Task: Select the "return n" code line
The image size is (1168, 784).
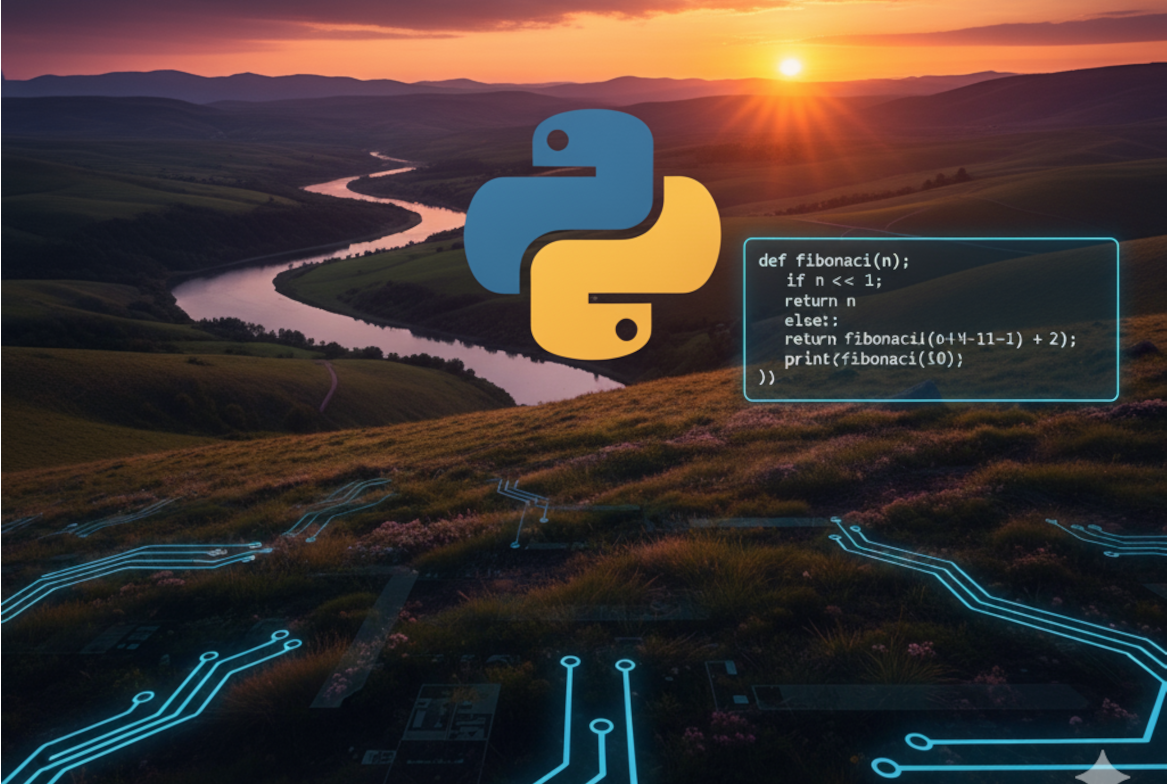Action: pyautogui.click(x=819, y=301)
